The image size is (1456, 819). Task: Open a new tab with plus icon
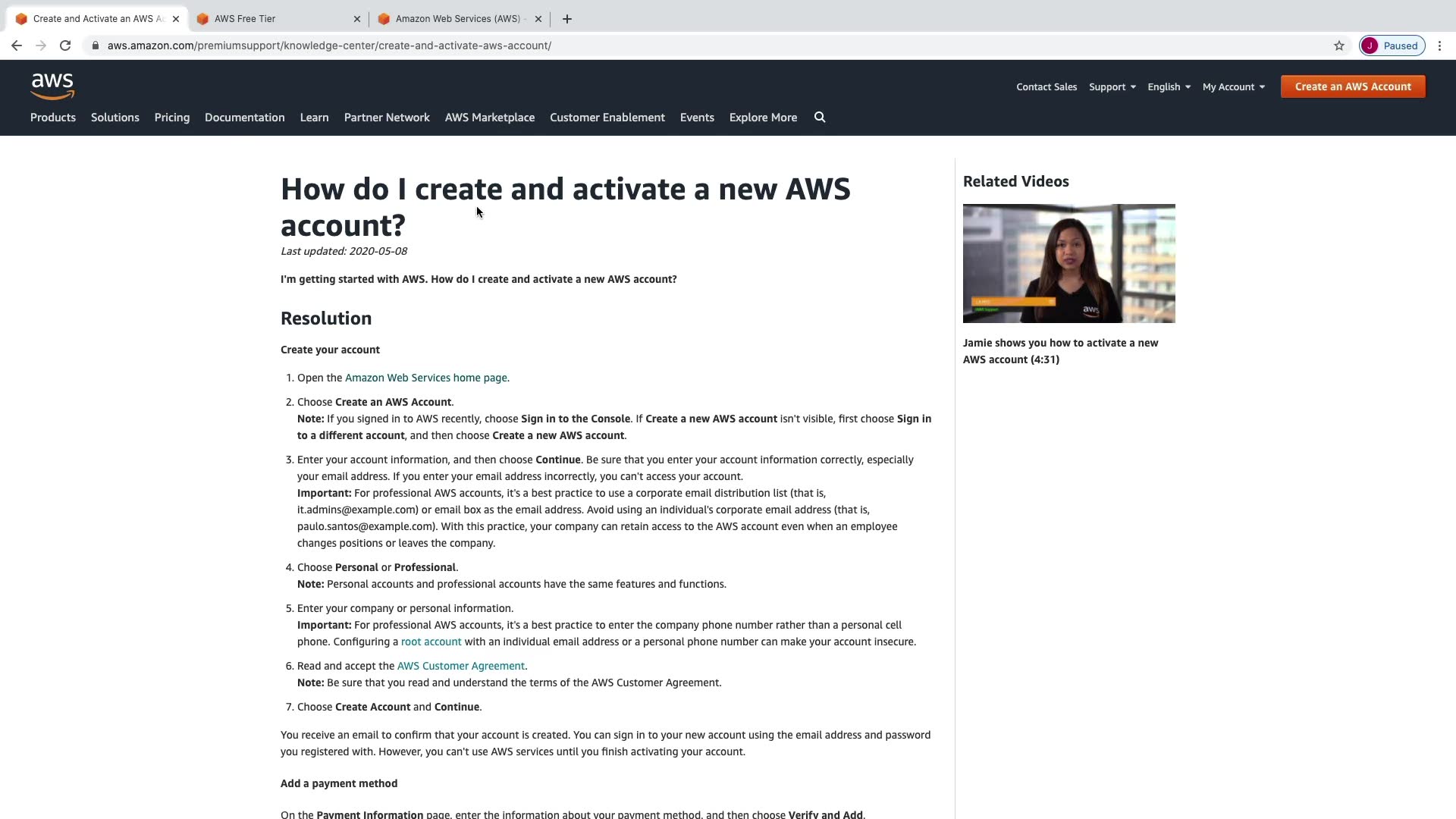(x=567, y=19)
